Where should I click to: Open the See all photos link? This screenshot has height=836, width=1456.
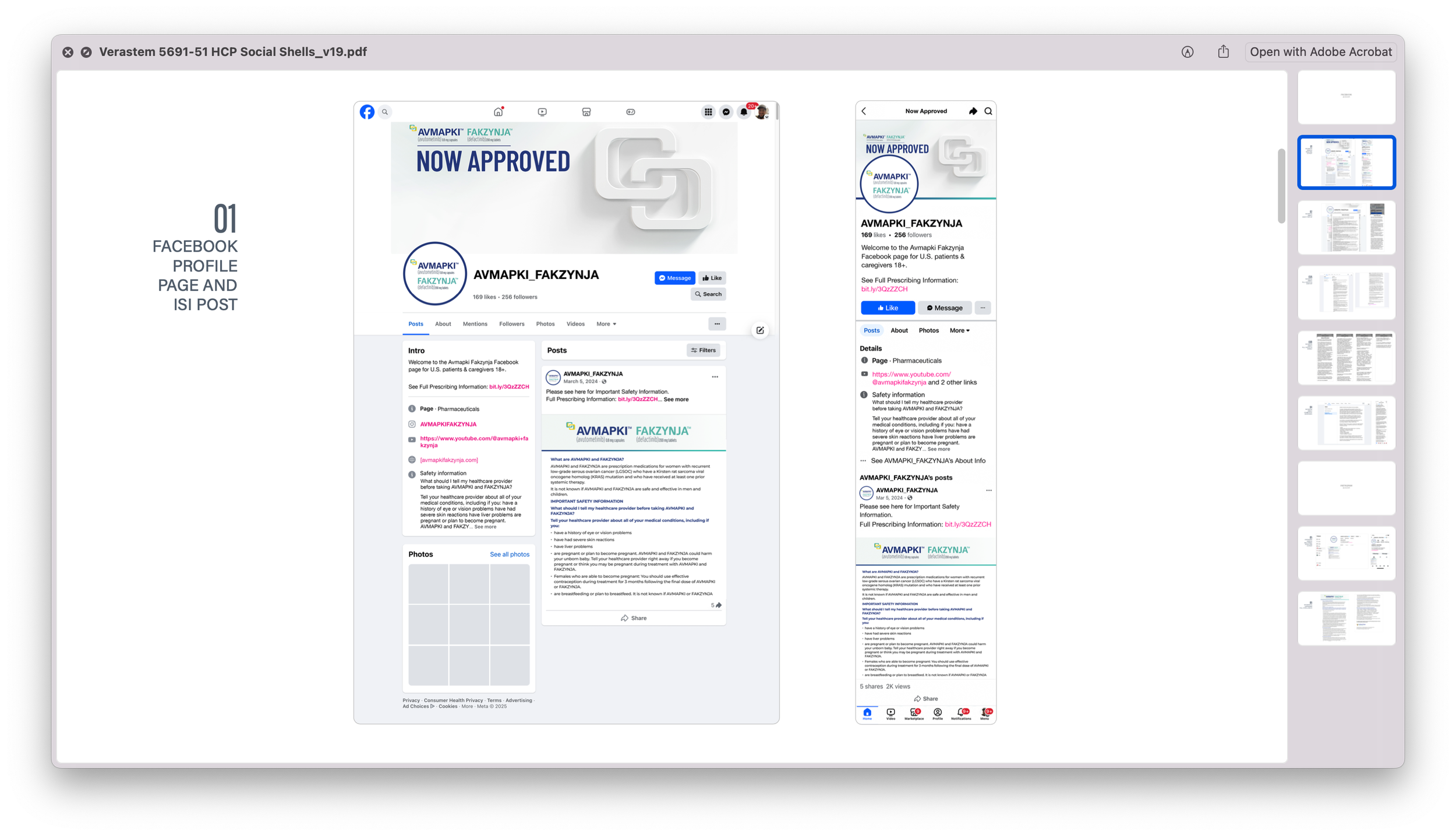click(x=509, y=555)
